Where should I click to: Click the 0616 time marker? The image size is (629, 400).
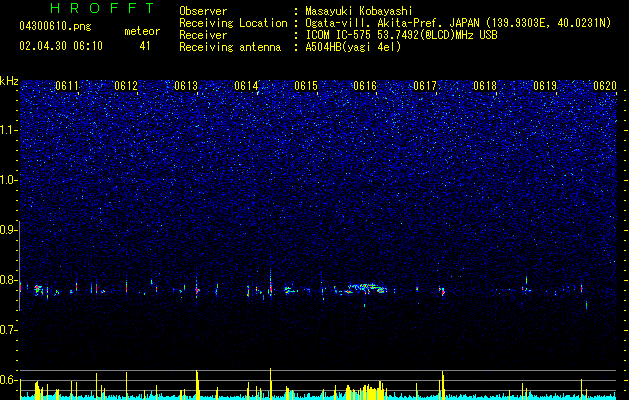tap(365, 86)
